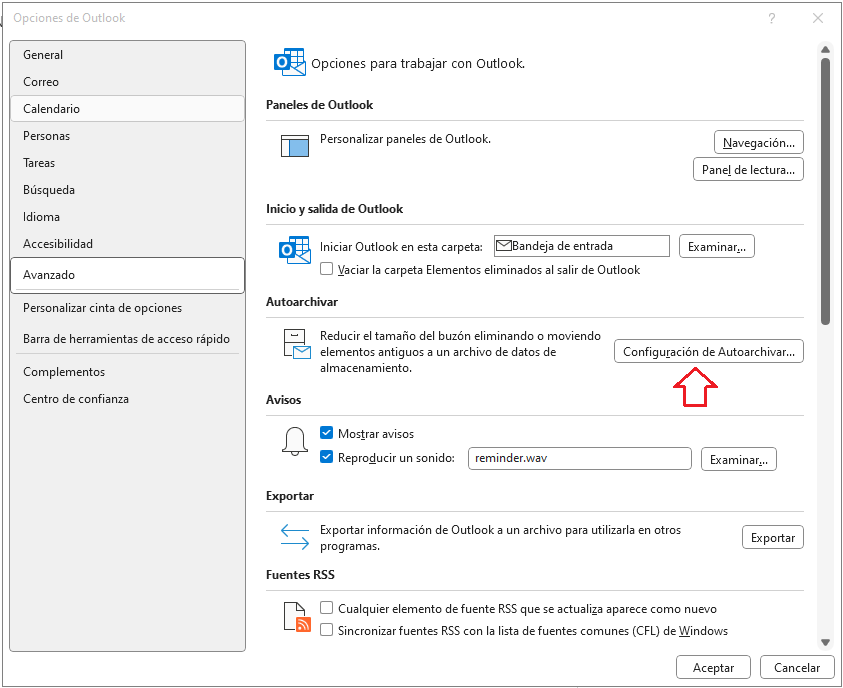Screen dimensions: 843x688
Task: Click the Export arrows icon
Action: (295, 537)
